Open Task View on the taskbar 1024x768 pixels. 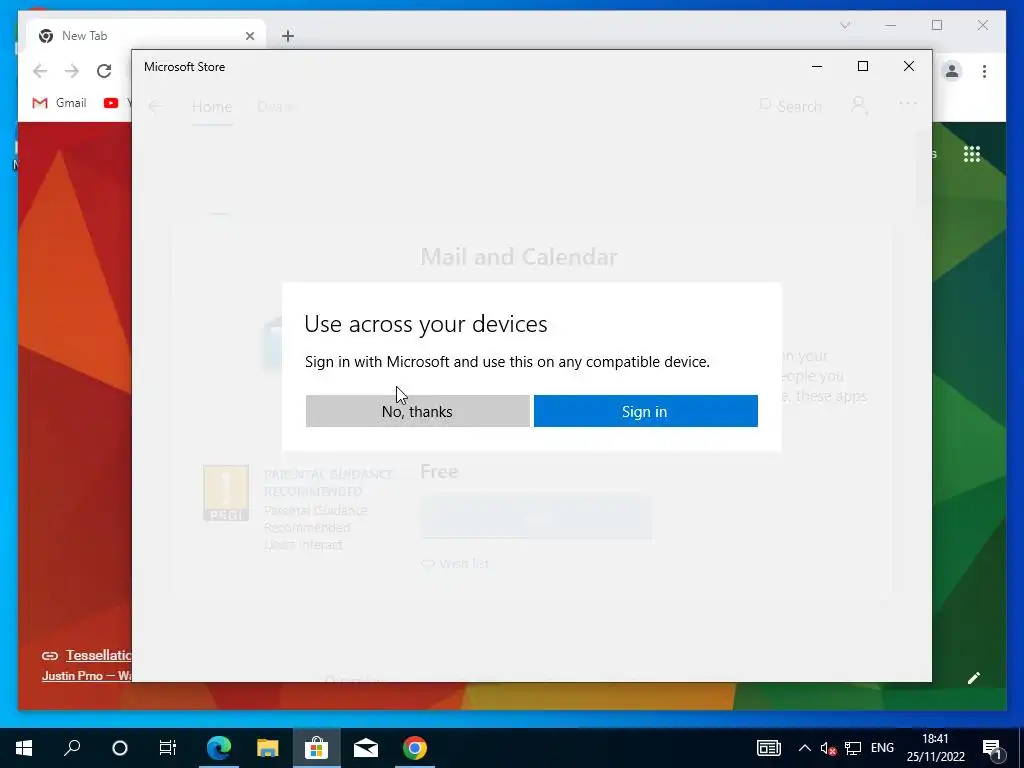tap(168, 748)
